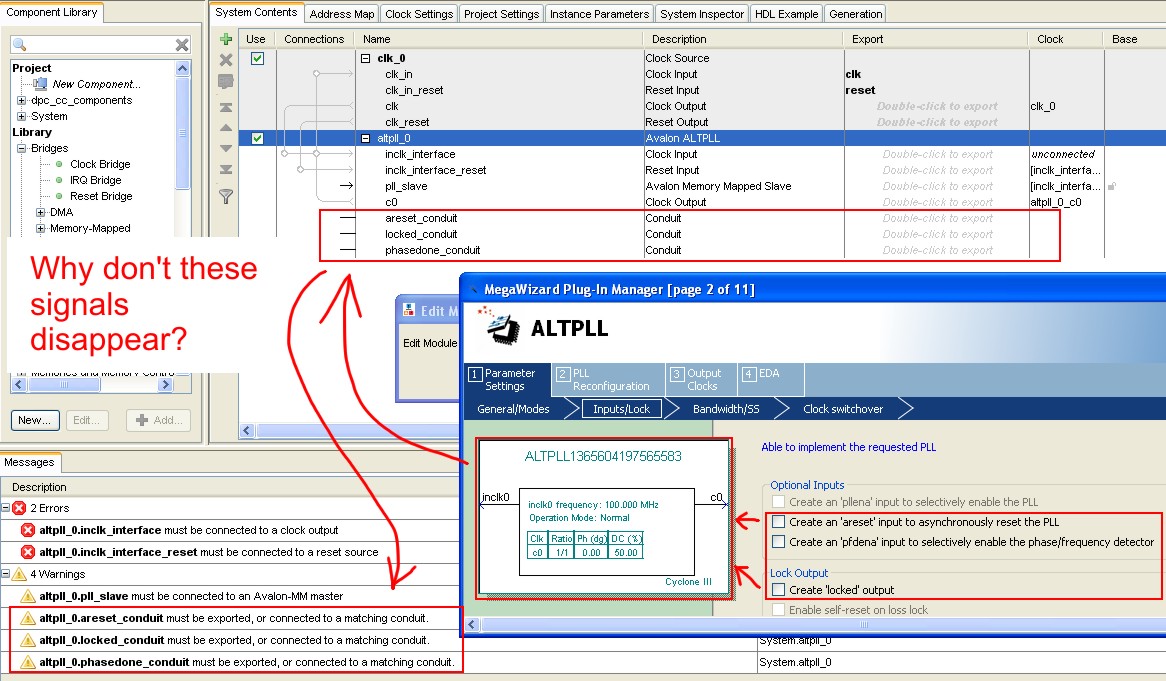Viewport: 1166px width, 681px height.
Task: Click component library vertical scrollbar up arrow
Action: click(x=182, y=68)
